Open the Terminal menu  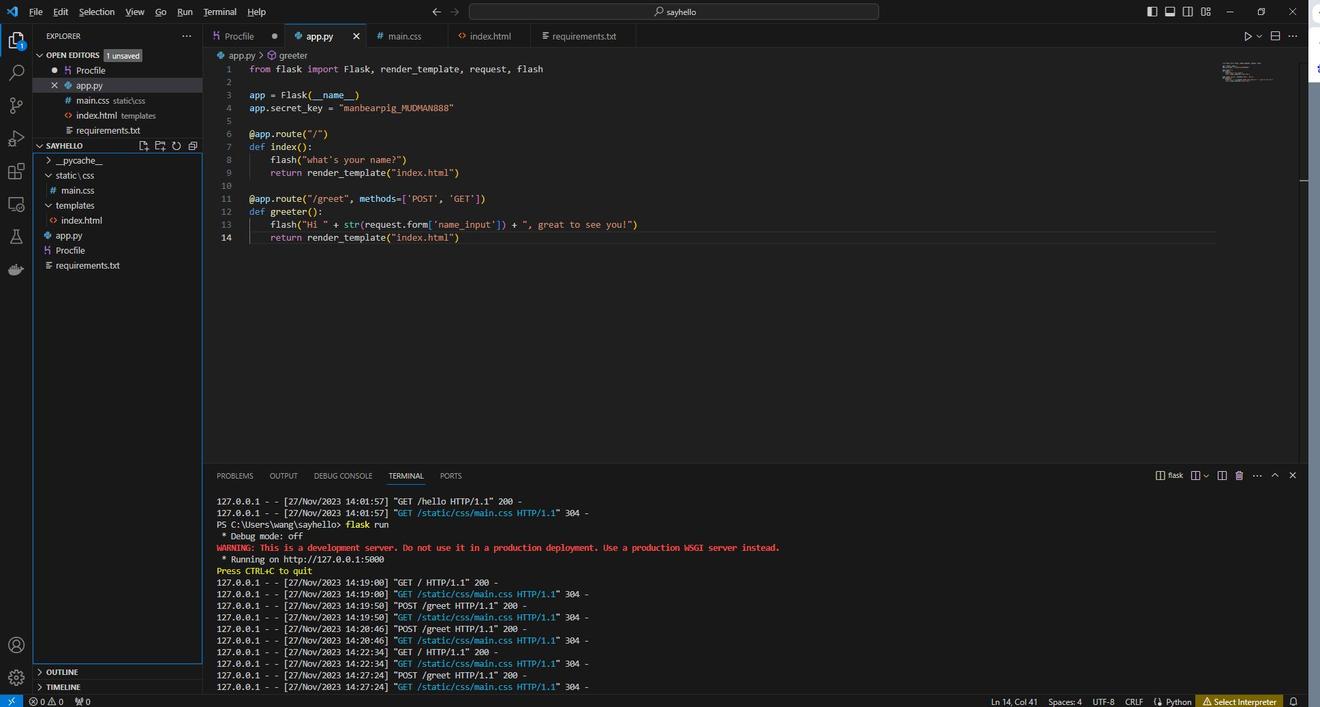point(219,12)
